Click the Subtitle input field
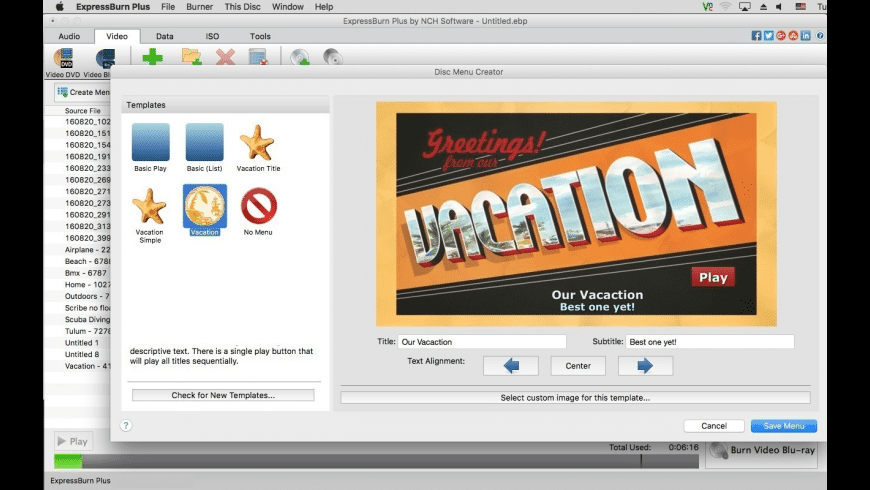 tap(709, 342)
